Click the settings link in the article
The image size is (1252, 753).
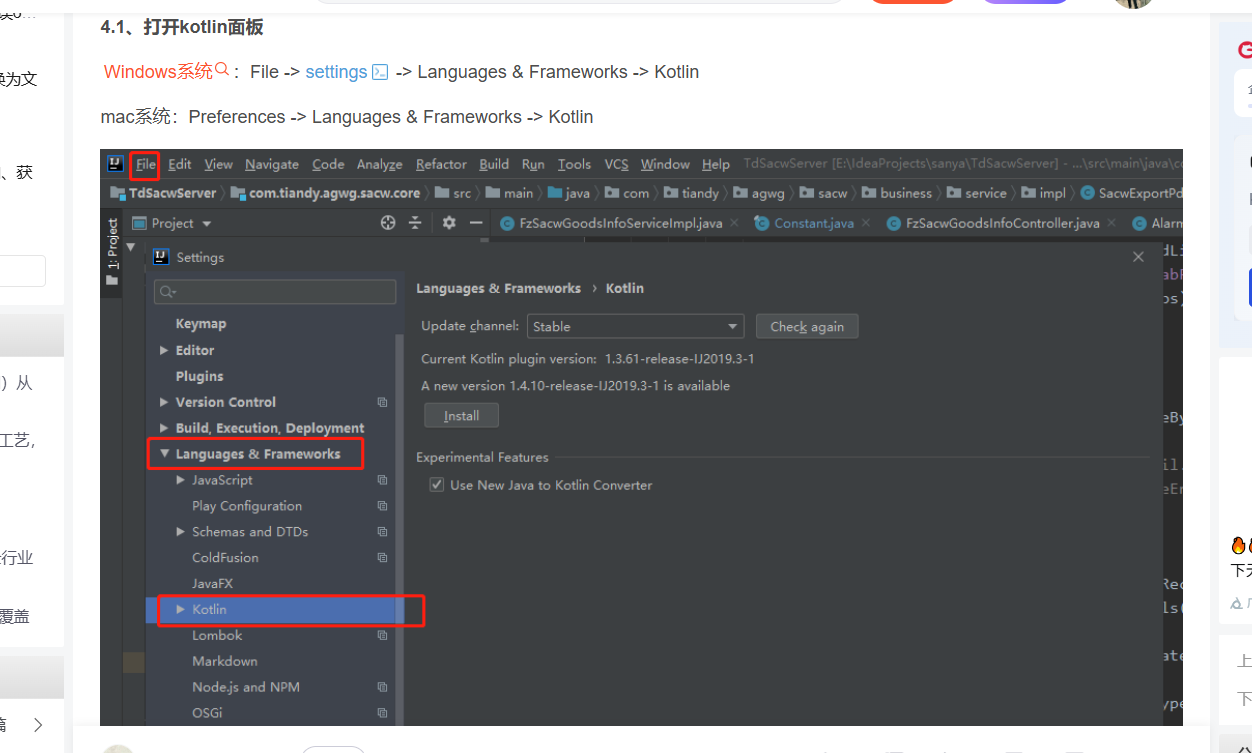click(x=336, y=72)
